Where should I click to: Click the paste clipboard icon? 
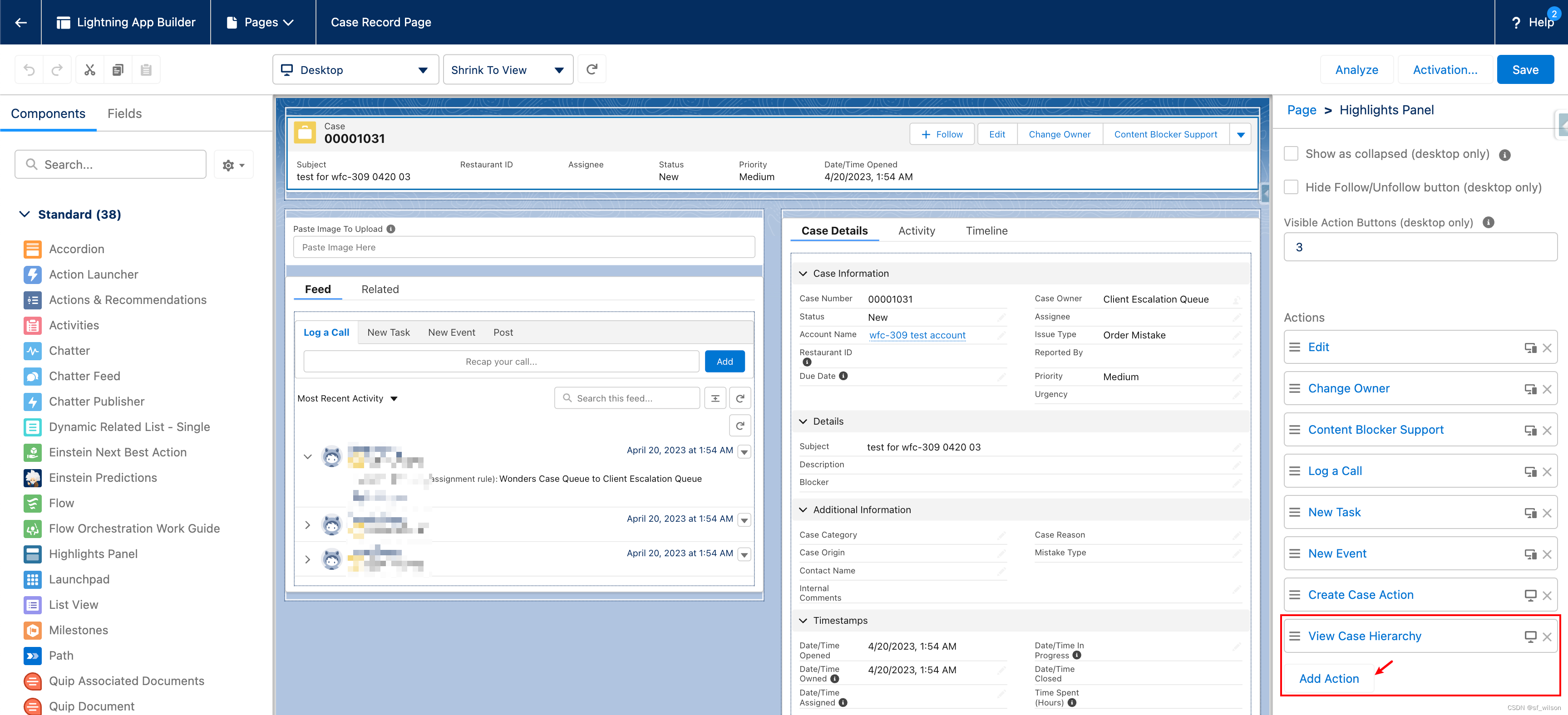point(146,70)
